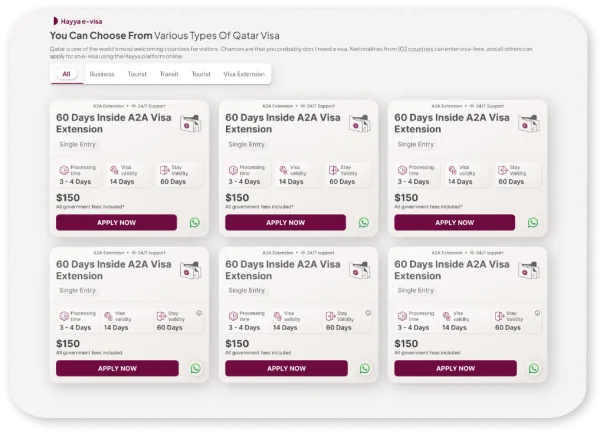Switch to the Transit tab
The image size is (604, 435).
[169, 74]
